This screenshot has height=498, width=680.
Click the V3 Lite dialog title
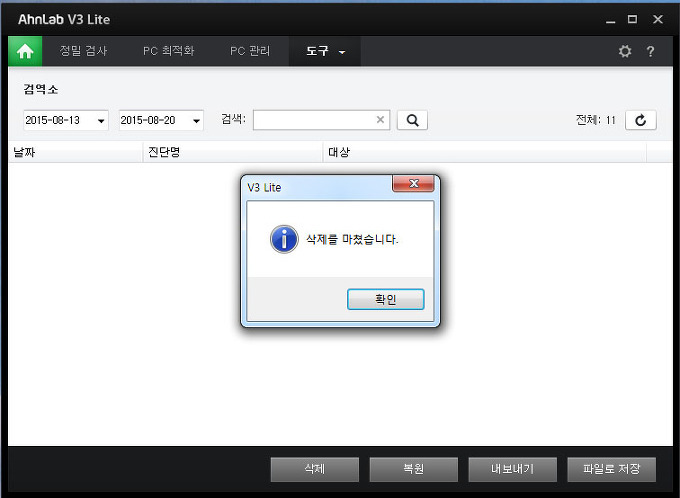pos(264,187)
